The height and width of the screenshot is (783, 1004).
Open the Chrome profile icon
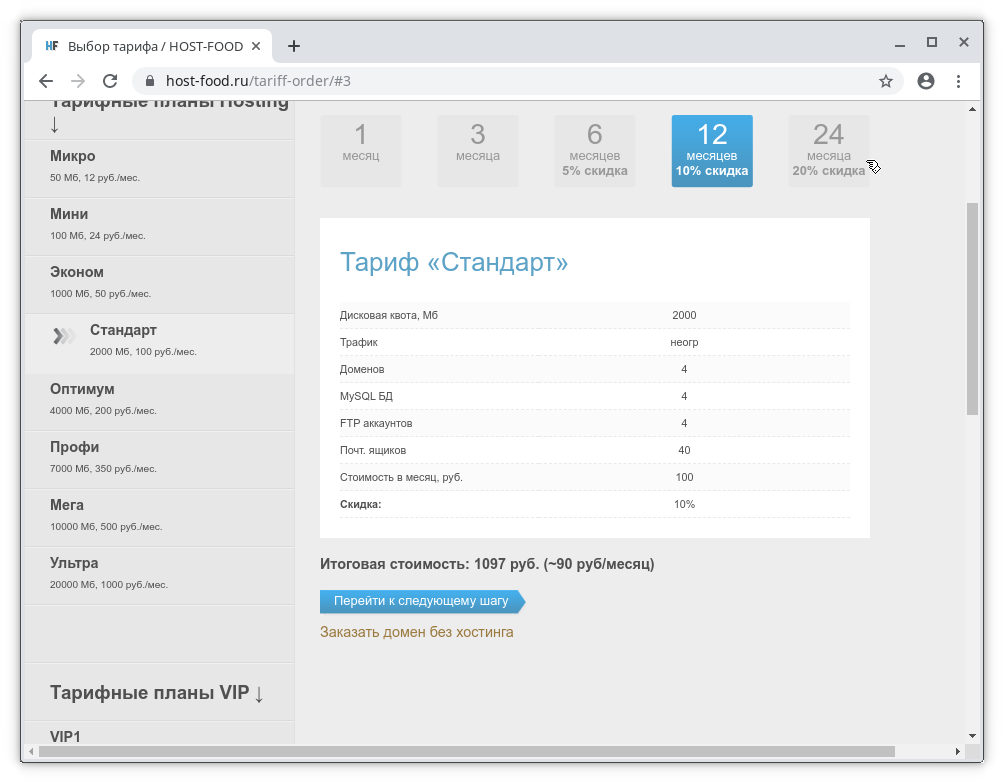click(926, 81)
